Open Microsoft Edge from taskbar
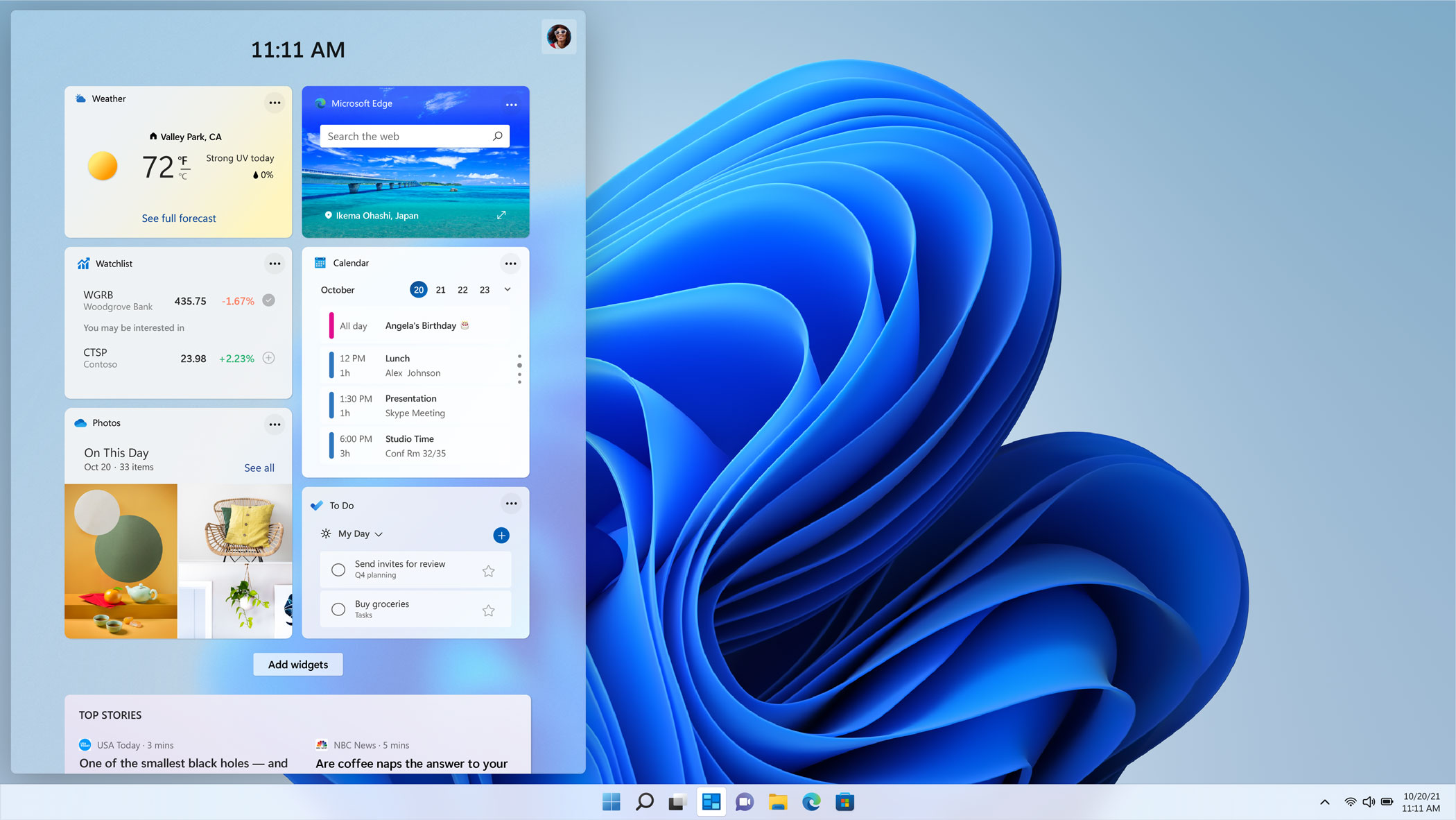 [812, 801]
